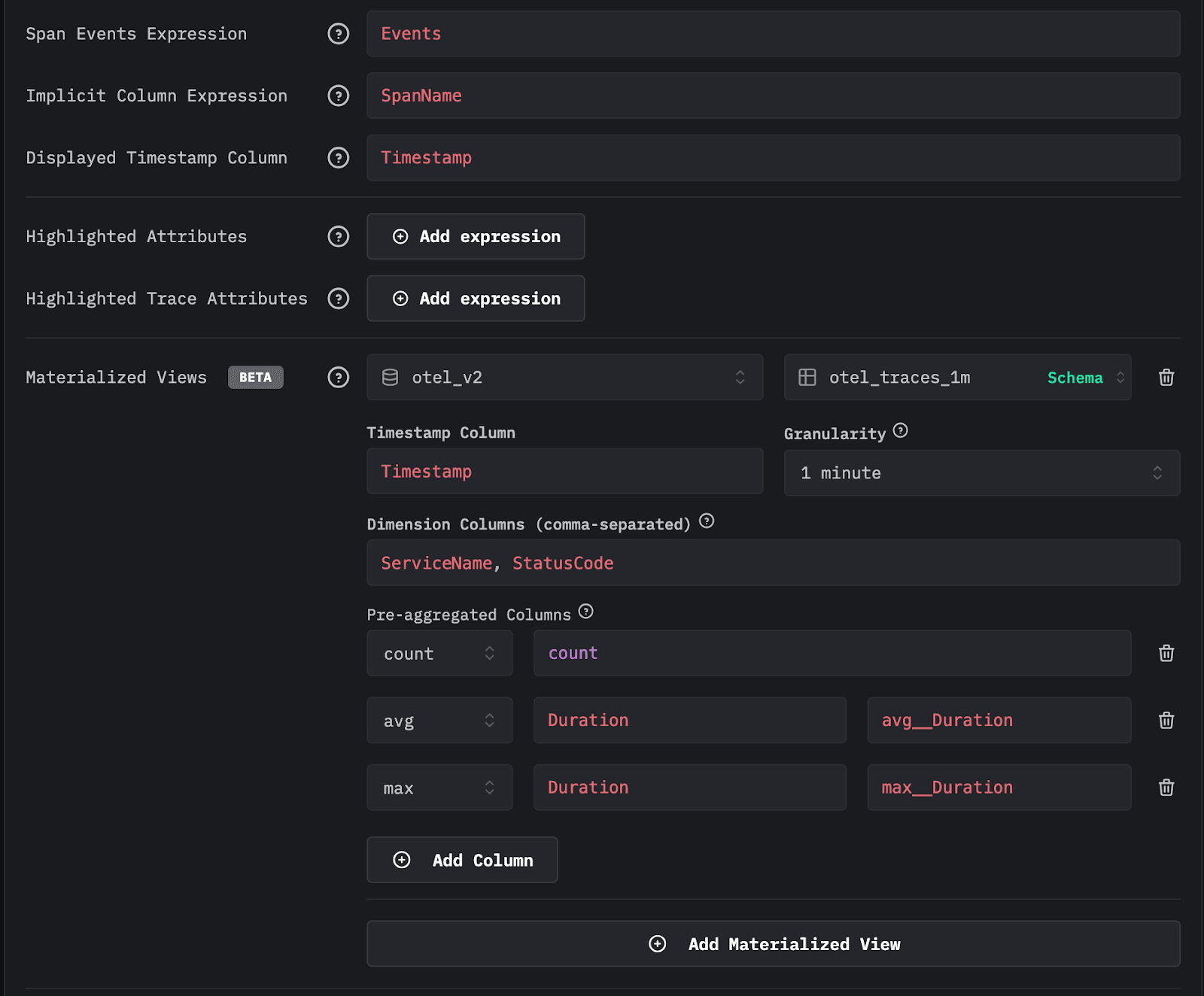Click the help icon beside Implicit Column Expression
The height and width of the screenshot is (996, 1204).
339,96
